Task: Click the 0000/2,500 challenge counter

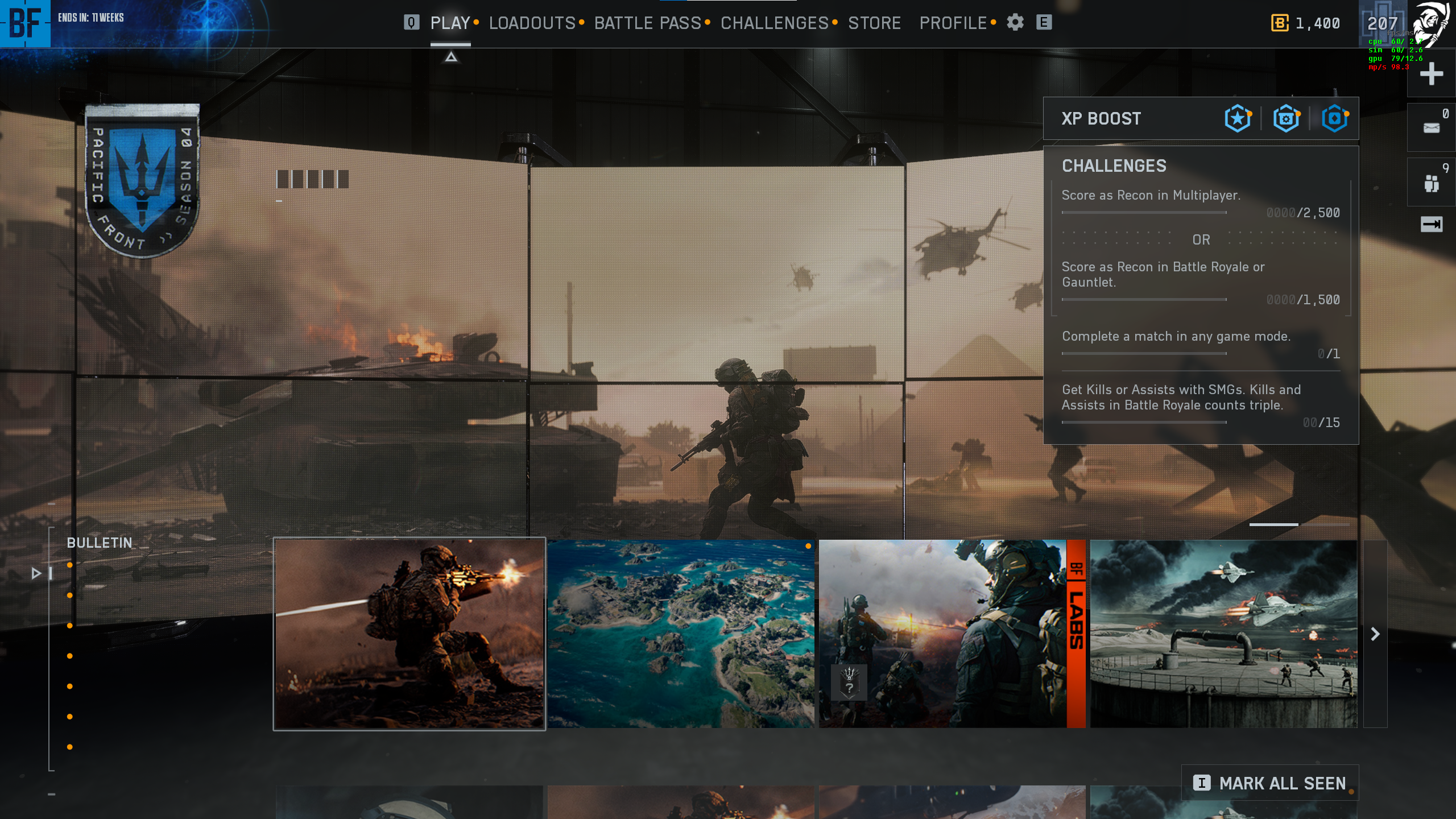Action: [x=1302, y=213]
